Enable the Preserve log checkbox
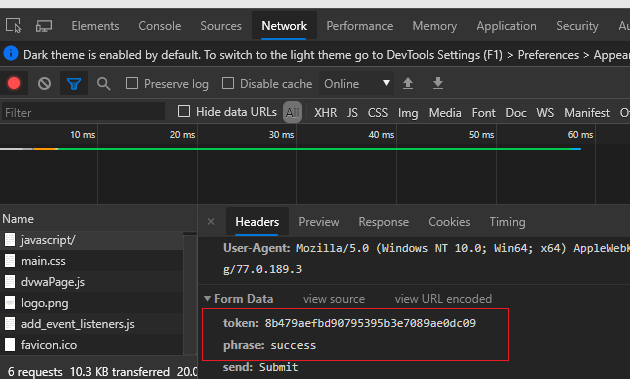 click(132, 83)
